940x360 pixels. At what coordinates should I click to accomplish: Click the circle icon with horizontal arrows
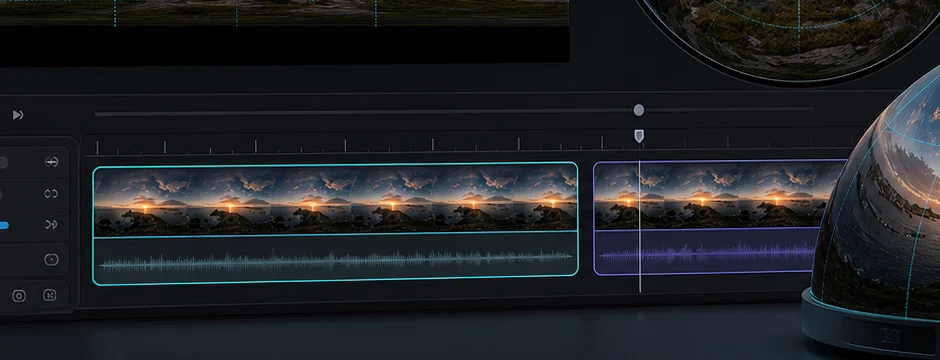point(52,162)
